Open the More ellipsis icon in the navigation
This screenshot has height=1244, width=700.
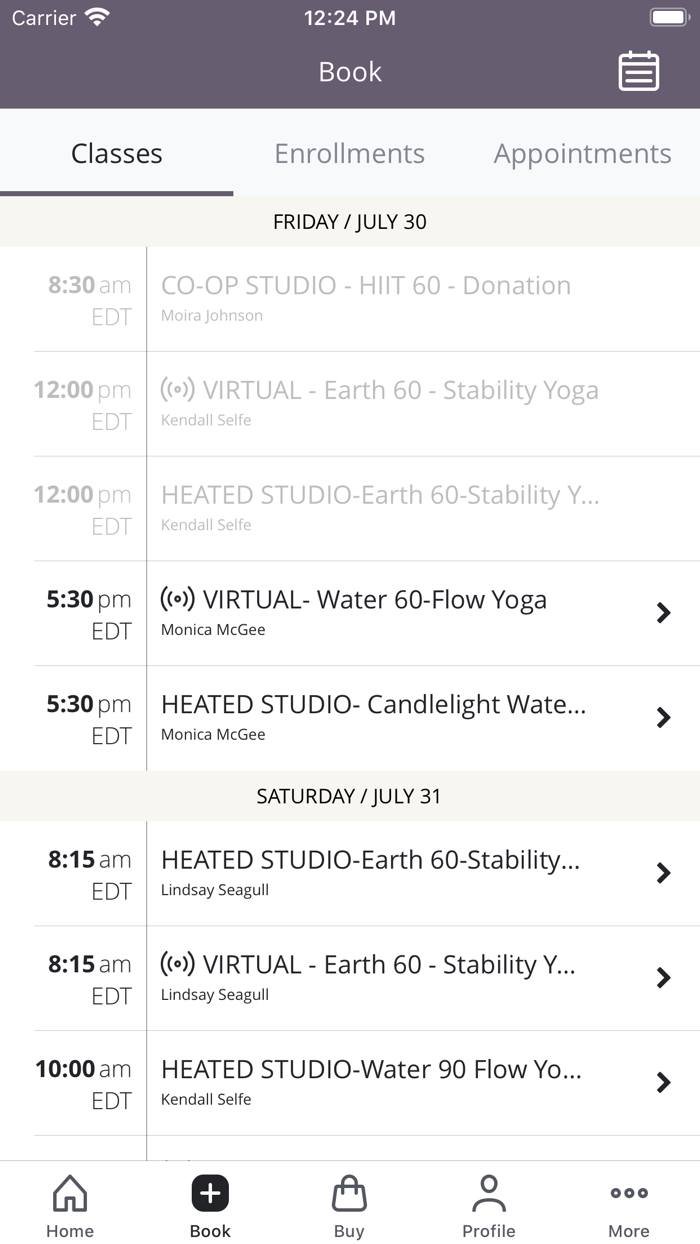628,1192
